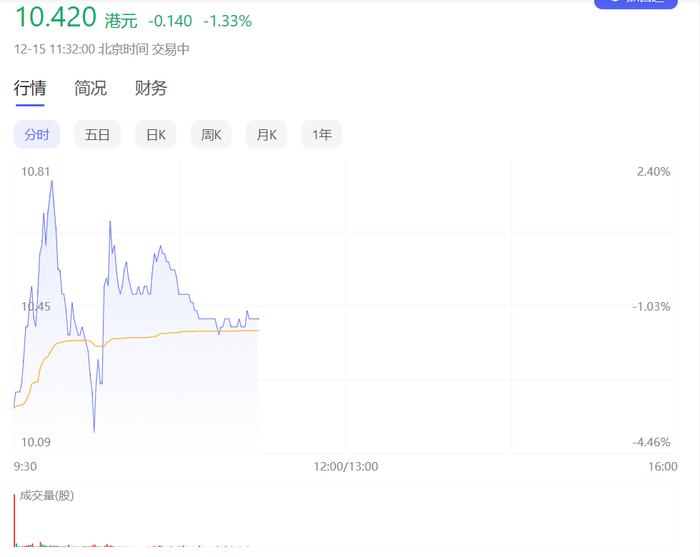Click the tall red opening volume bar

(x=14, y=520)
